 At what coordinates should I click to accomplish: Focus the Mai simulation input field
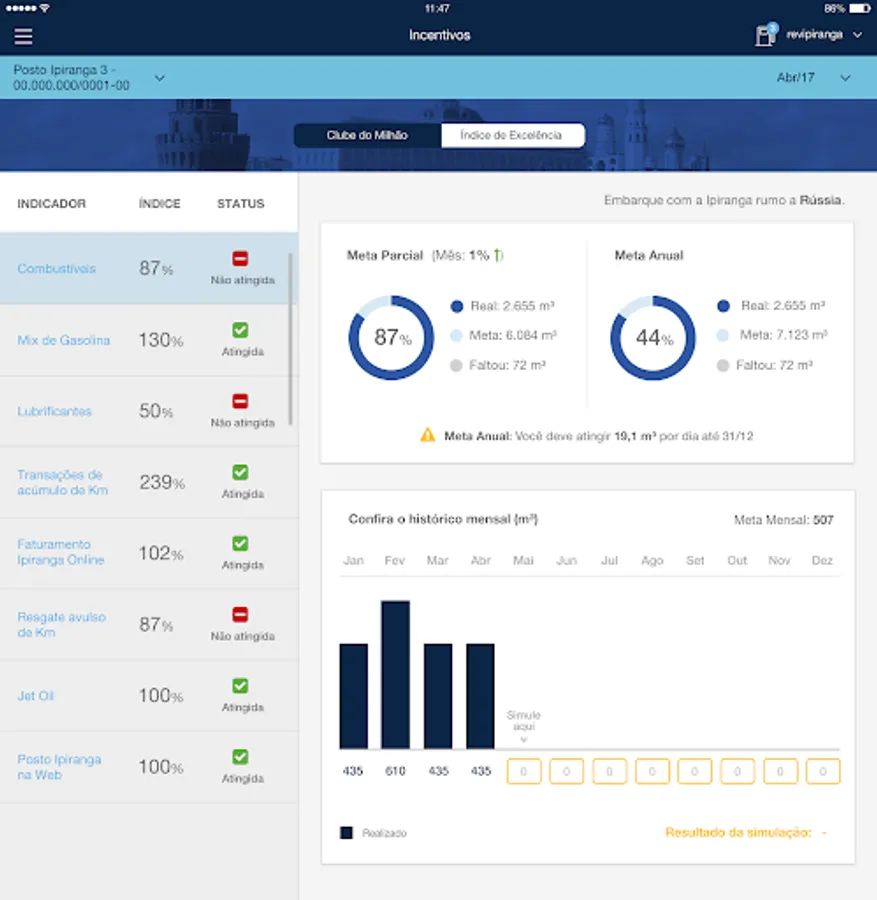[x=523, y=771]
